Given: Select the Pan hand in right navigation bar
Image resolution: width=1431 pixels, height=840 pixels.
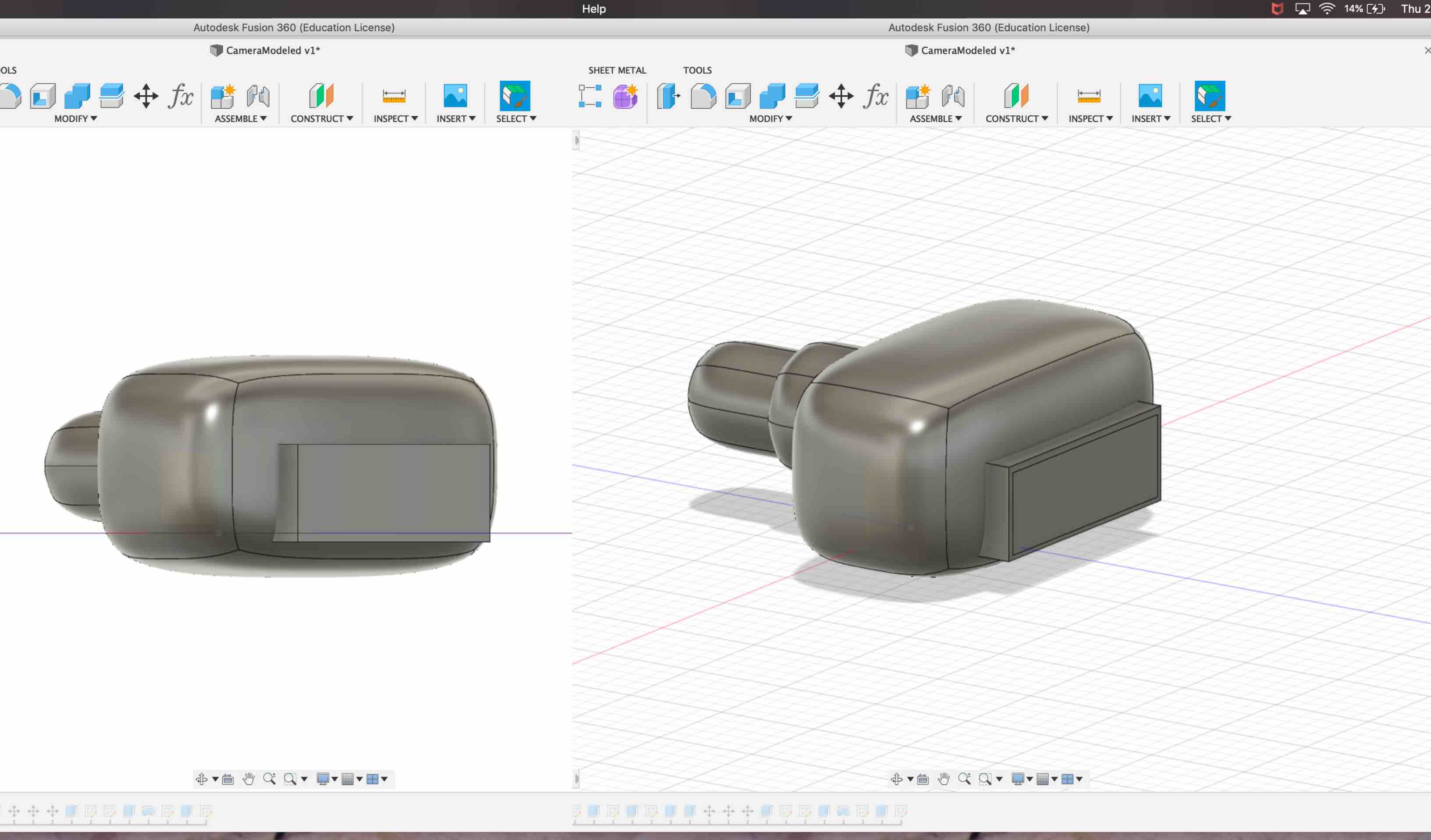Looking at the screenshot, I should [x=943, y=779].
